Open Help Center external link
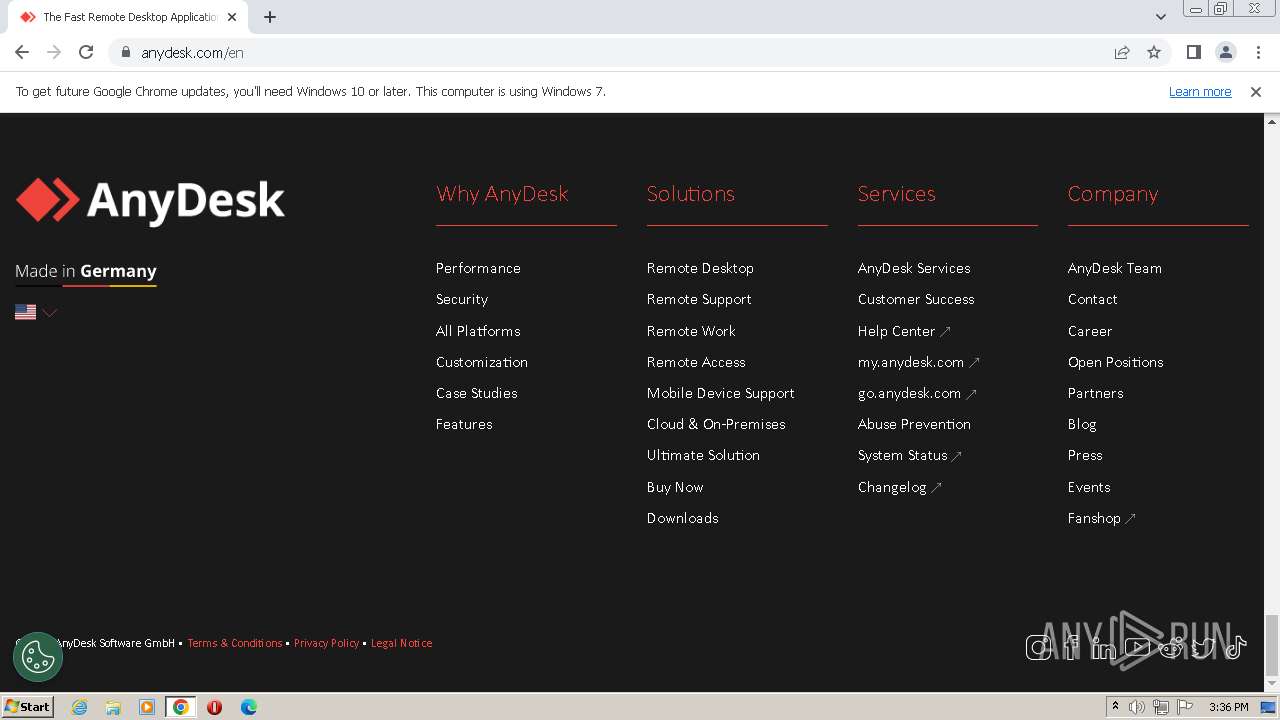 click(904, 331)
